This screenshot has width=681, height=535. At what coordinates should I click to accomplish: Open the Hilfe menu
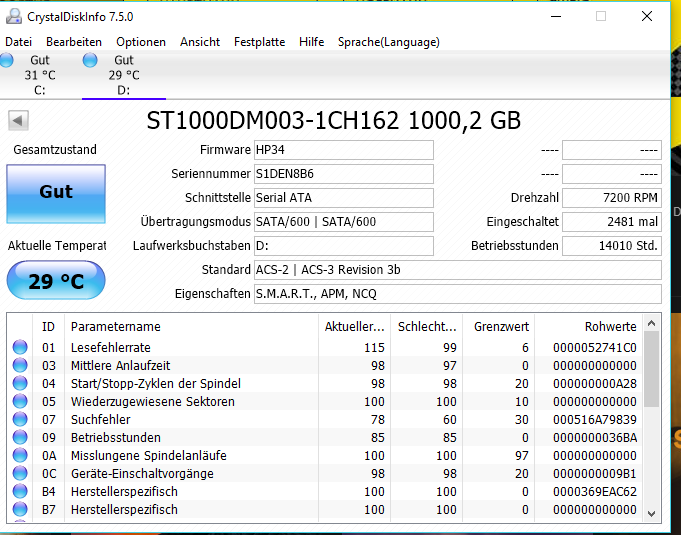pos(311,42)
